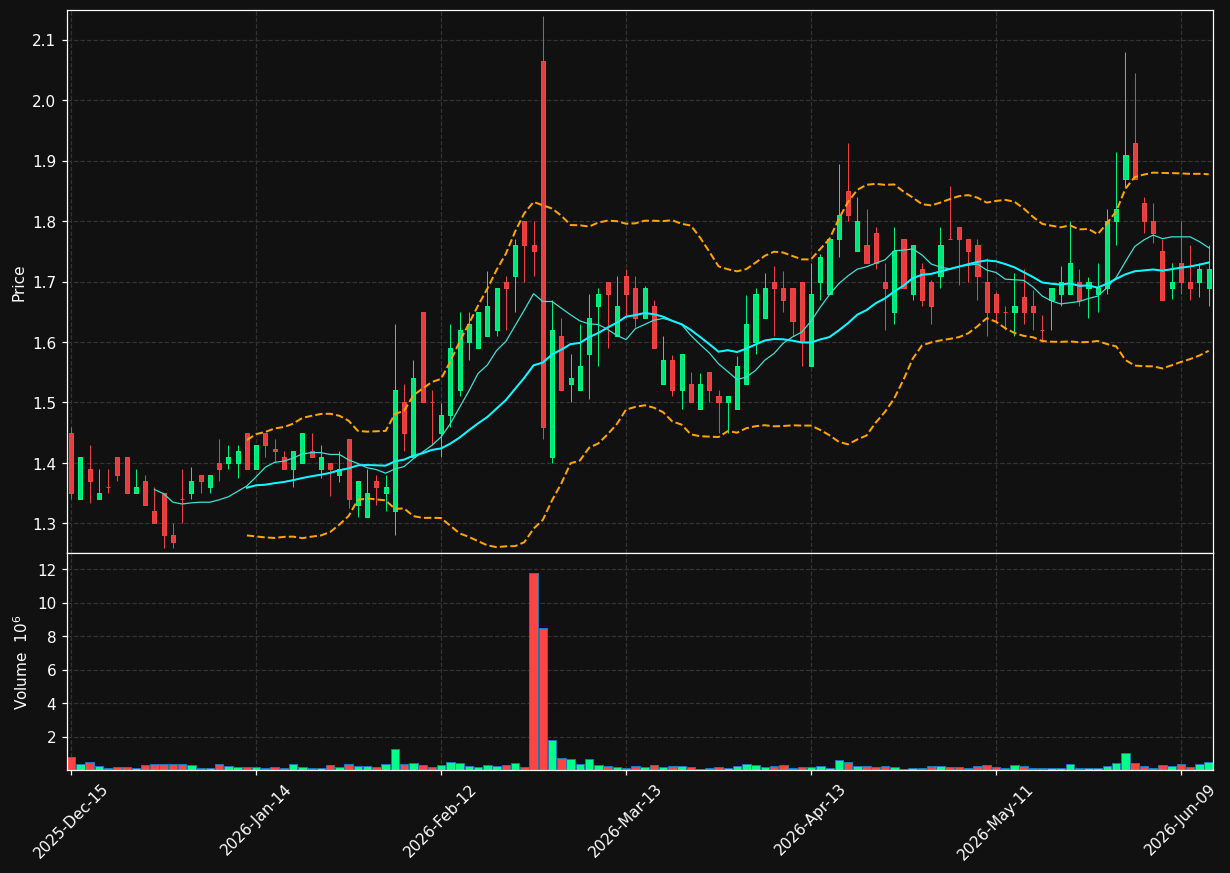Screen dimensions: 1230x873
Task: Click the 2026-Apr-13 date label
Action: coord(811,821)
